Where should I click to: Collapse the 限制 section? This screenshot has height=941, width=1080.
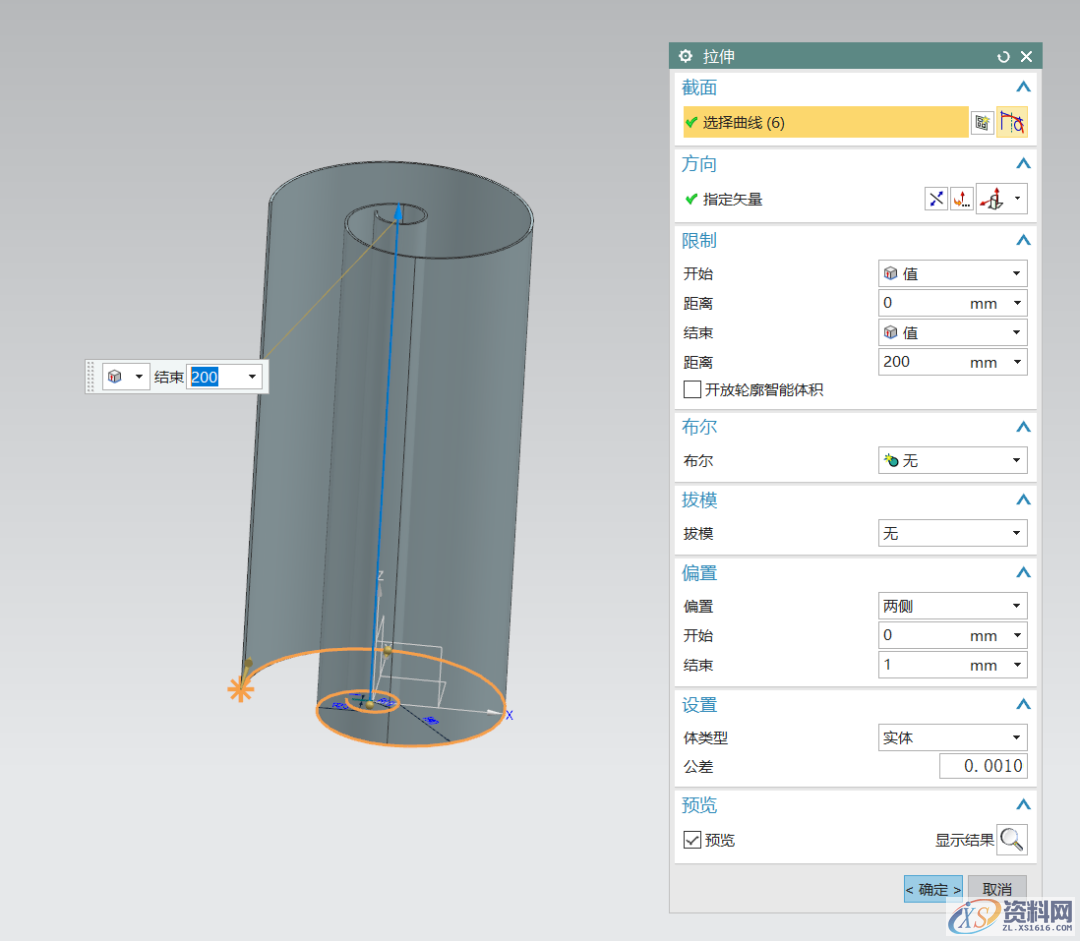(1022, 241)
